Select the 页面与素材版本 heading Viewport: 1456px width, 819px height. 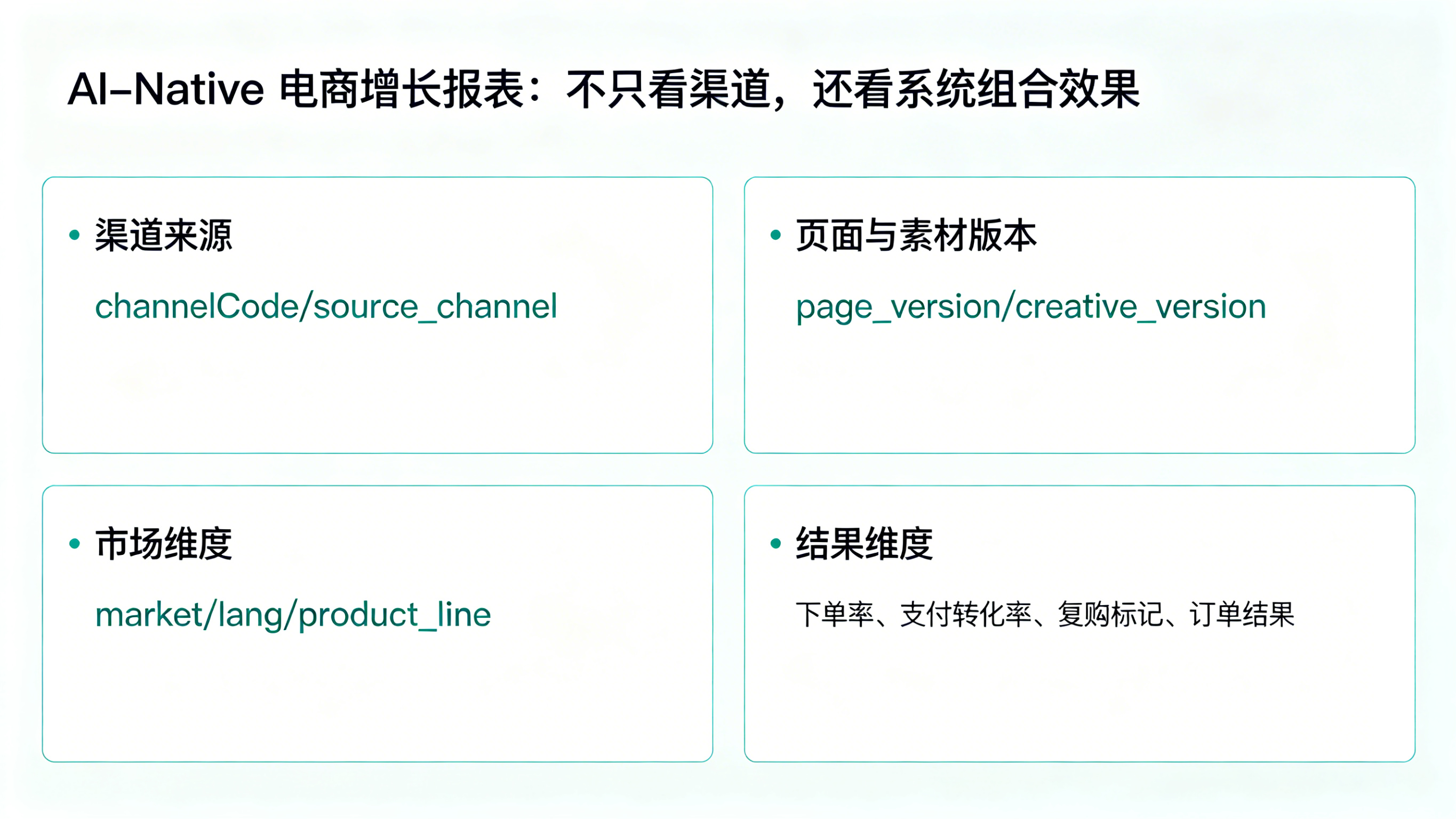(x=916, y=235)
